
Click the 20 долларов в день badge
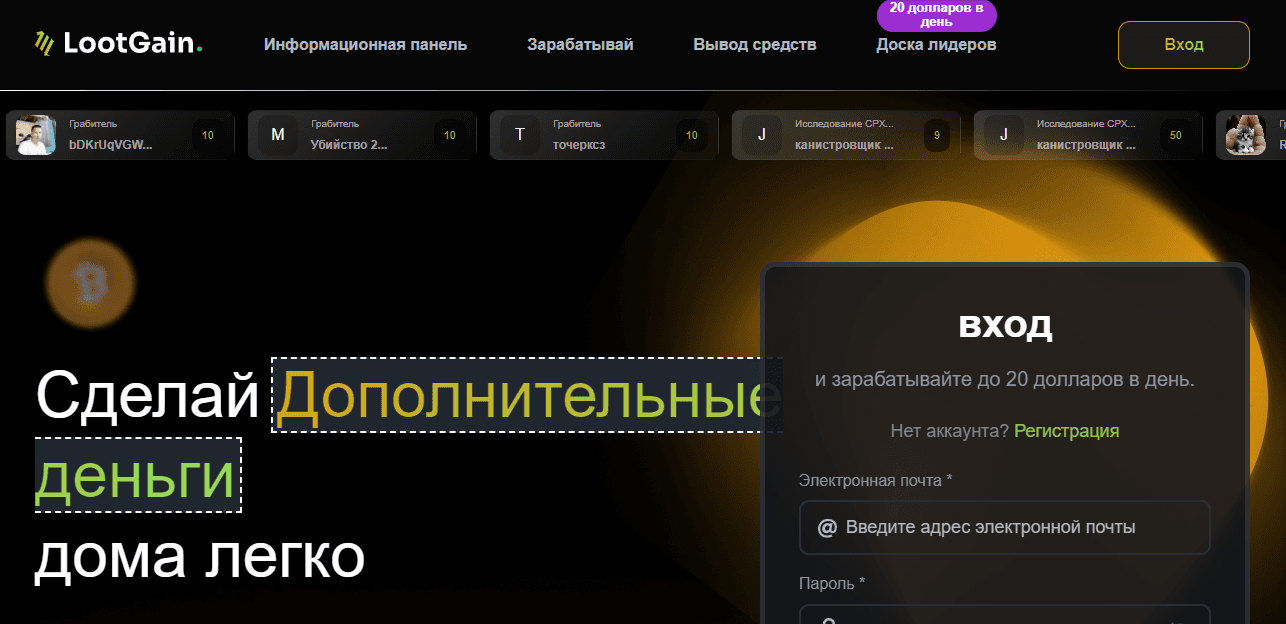click(936, 14)
